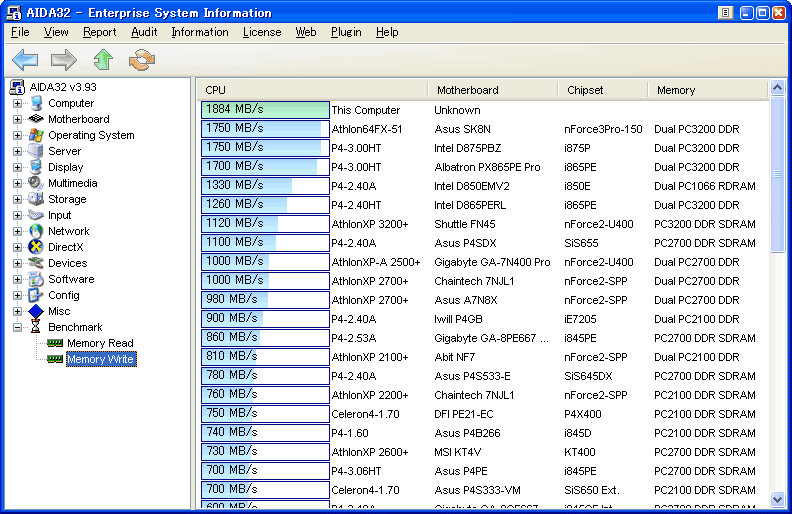Screen dimensions: 792x514
Task: Click the vertical scrollbar thumb
Action: pyautogui.click(x=777, y=174)
